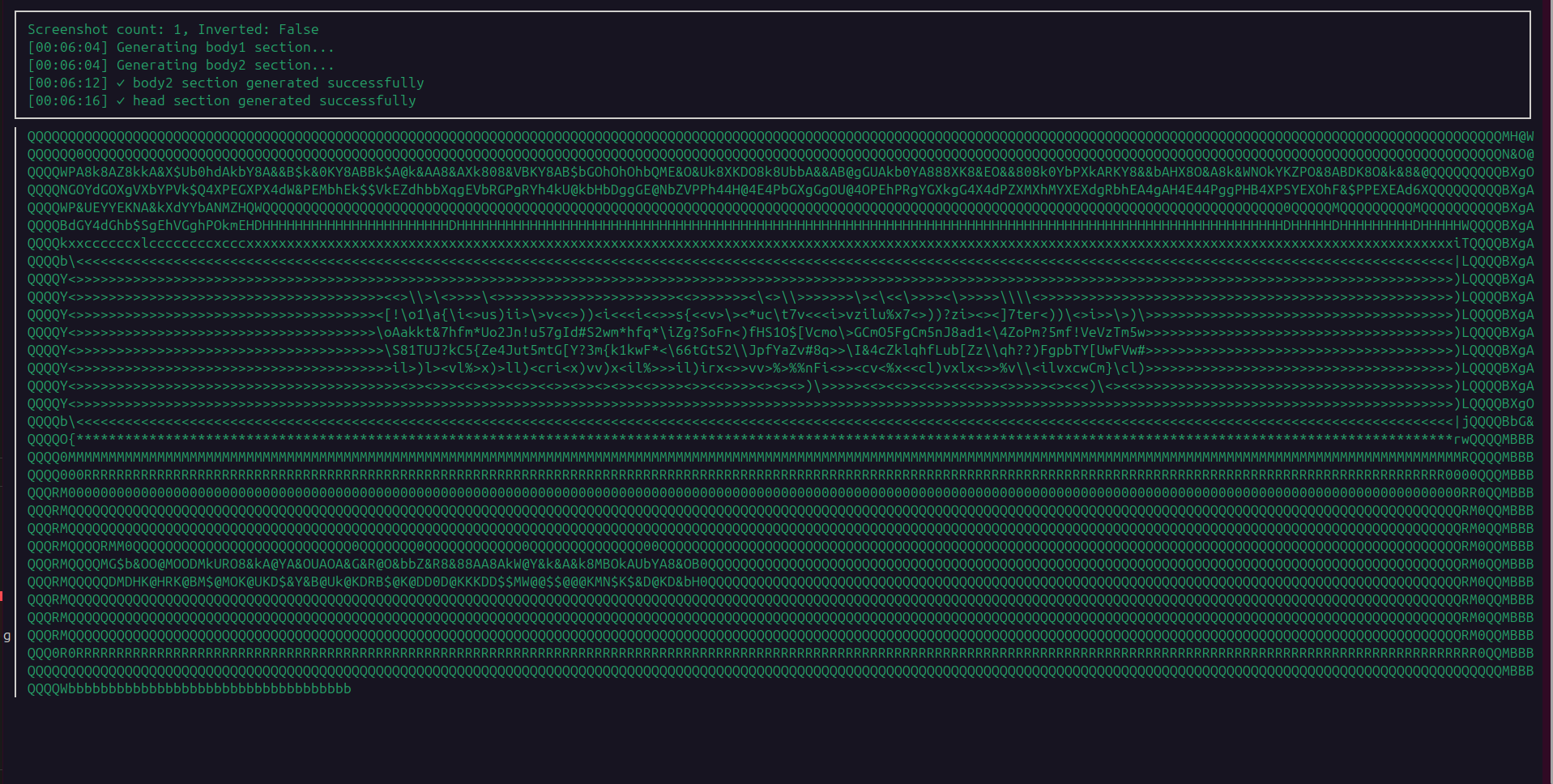The image size is (1553, 784).
Task: Click the 'Generating body1 section...' log line
Action: [225, 47]
